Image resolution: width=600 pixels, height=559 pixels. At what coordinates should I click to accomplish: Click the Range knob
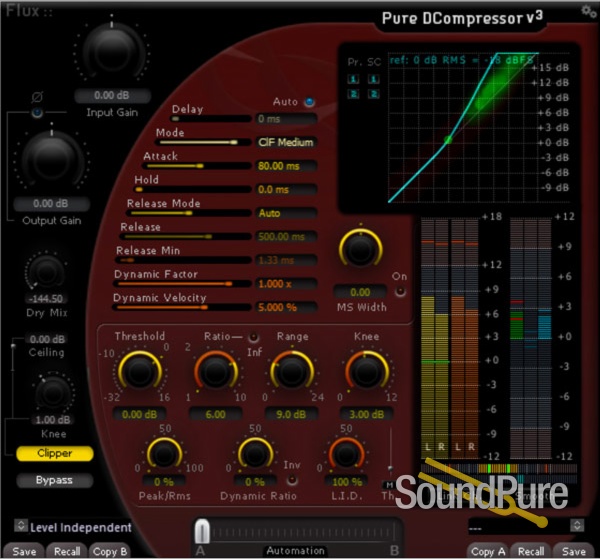(x=292, y=371)
